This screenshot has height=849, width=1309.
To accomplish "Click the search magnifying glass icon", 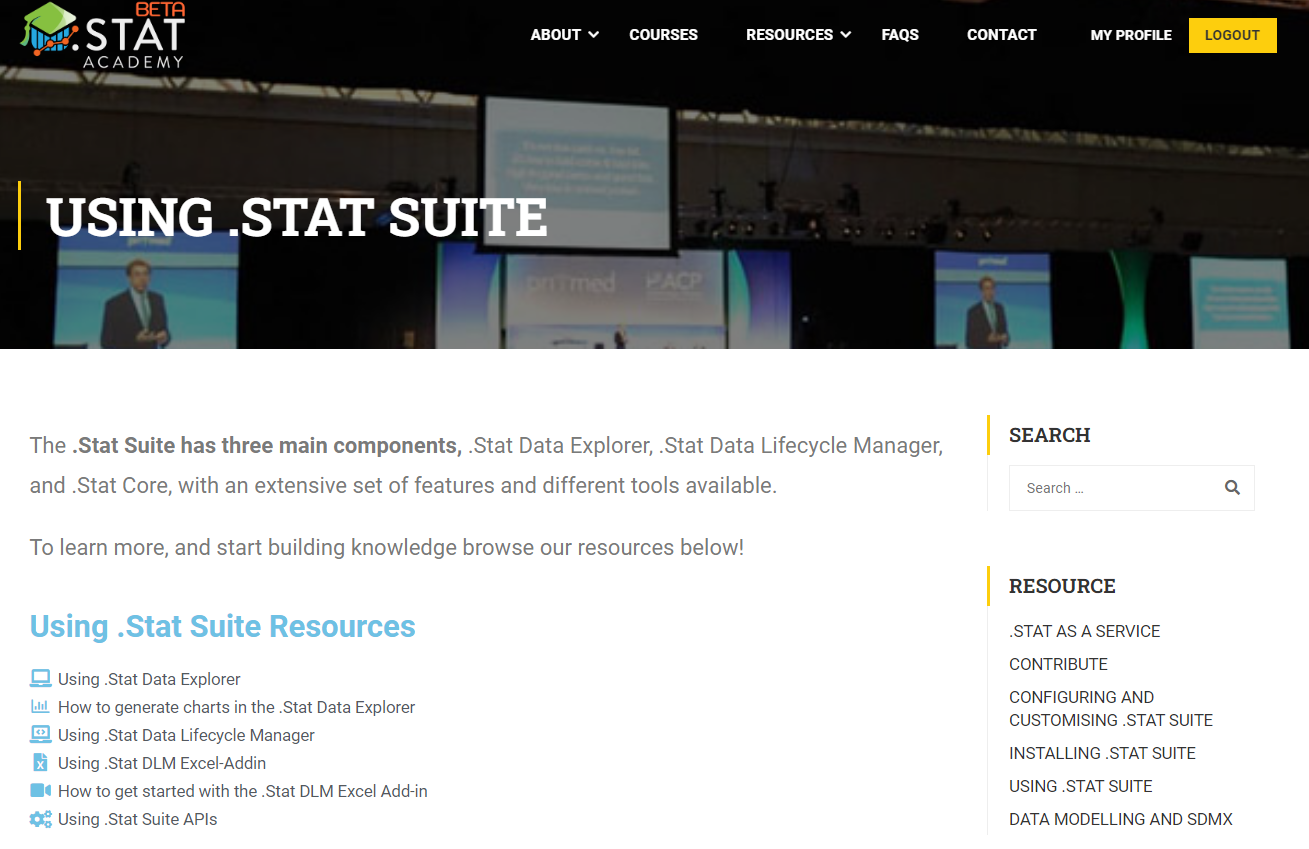I will (1232, 487).
